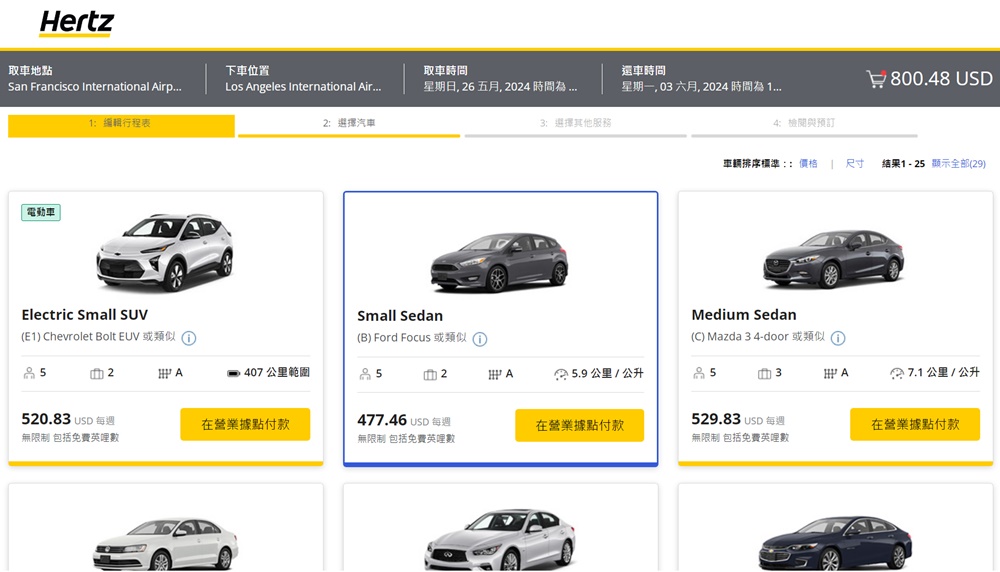1000x572 pixels.
Task: Open info icon for Ford Focus
Action: (x=480, y=339)
